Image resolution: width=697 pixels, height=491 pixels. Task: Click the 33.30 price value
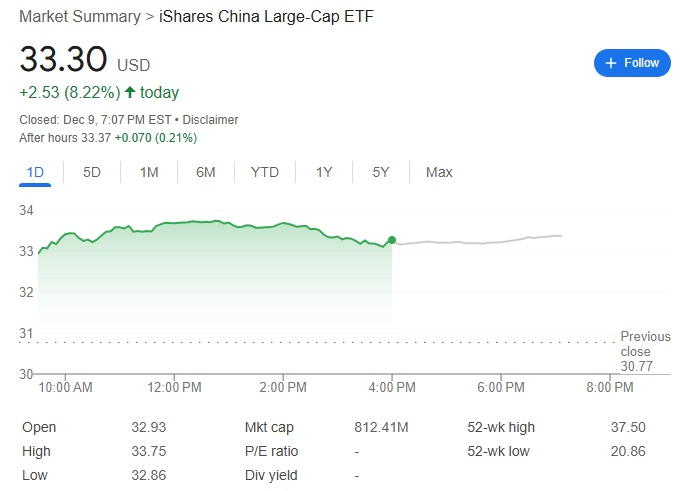[63, 60]
